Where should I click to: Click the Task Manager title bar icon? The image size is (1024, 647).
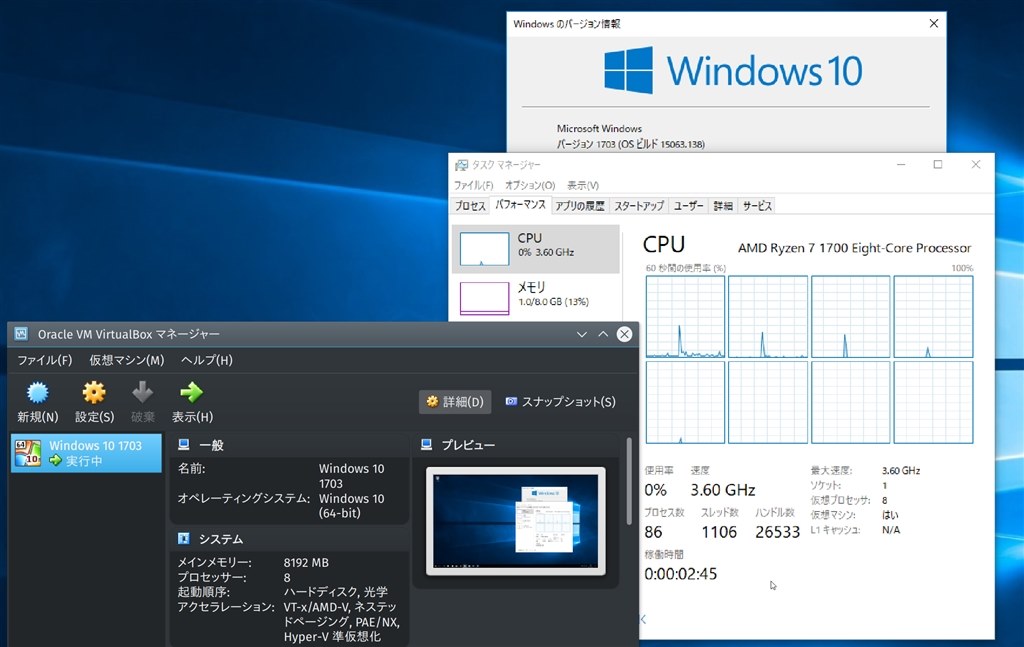(462, 165)
